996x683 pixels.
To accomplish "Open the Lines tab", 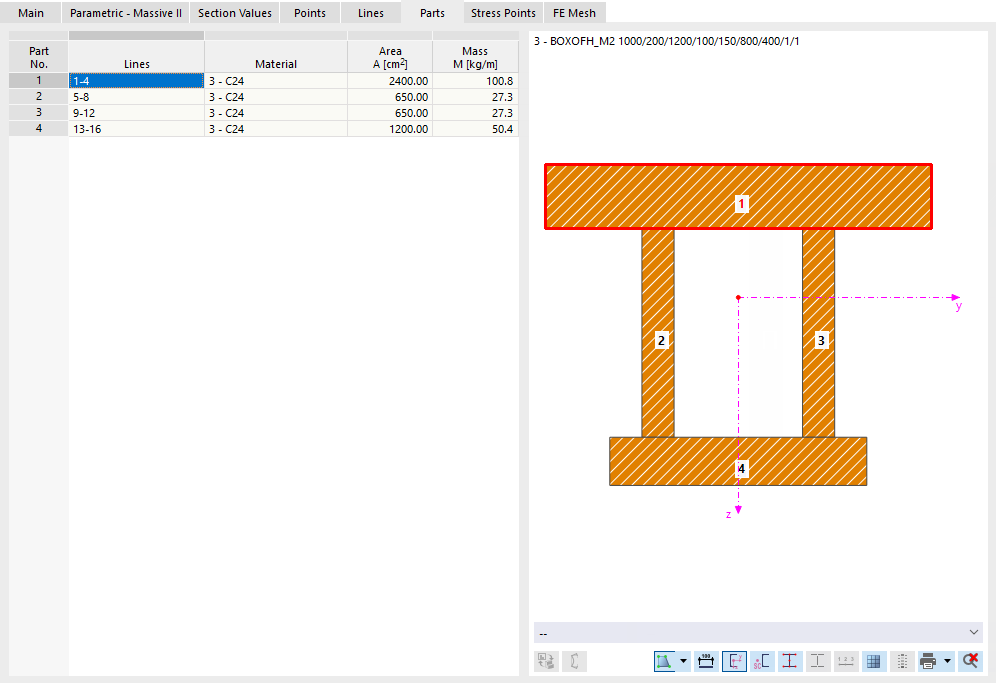I will click(x=371, y=13).
